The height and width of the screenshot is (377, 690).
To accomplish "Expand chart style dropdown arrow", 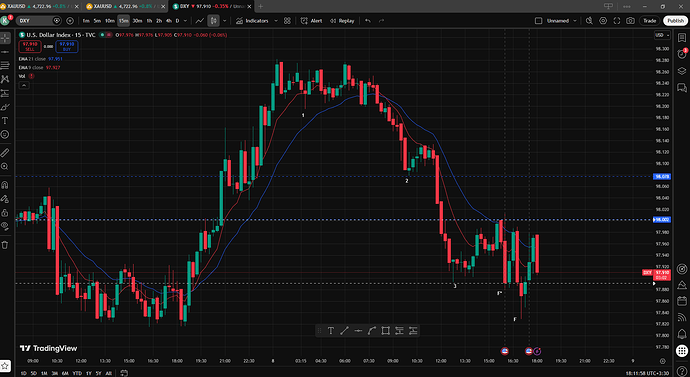I will tap(224, 21).
